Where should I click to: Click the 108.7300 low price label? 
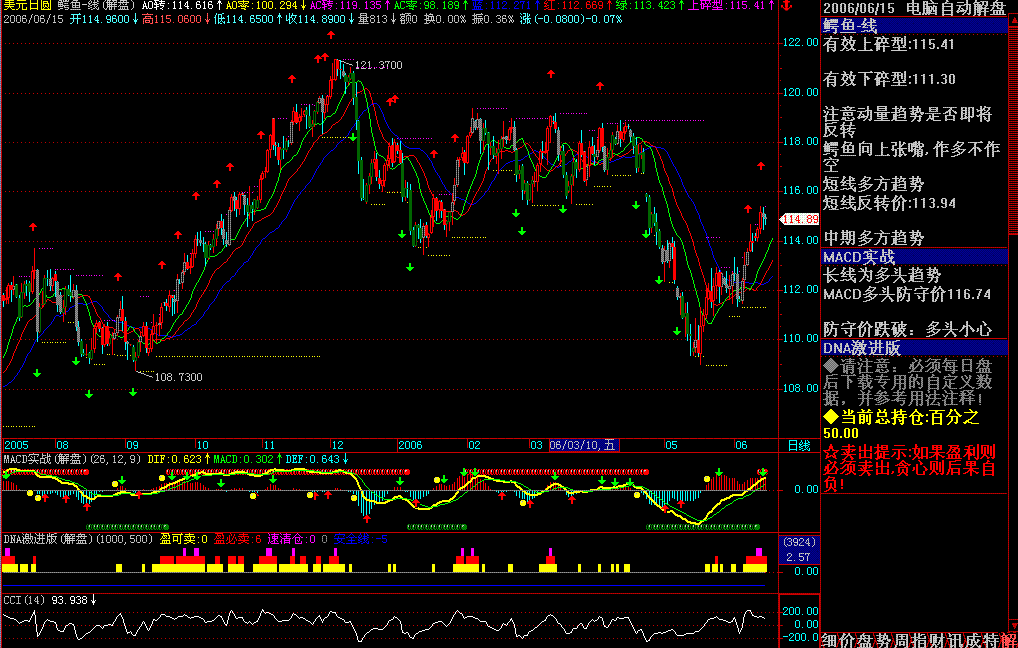tap(179, 377)
